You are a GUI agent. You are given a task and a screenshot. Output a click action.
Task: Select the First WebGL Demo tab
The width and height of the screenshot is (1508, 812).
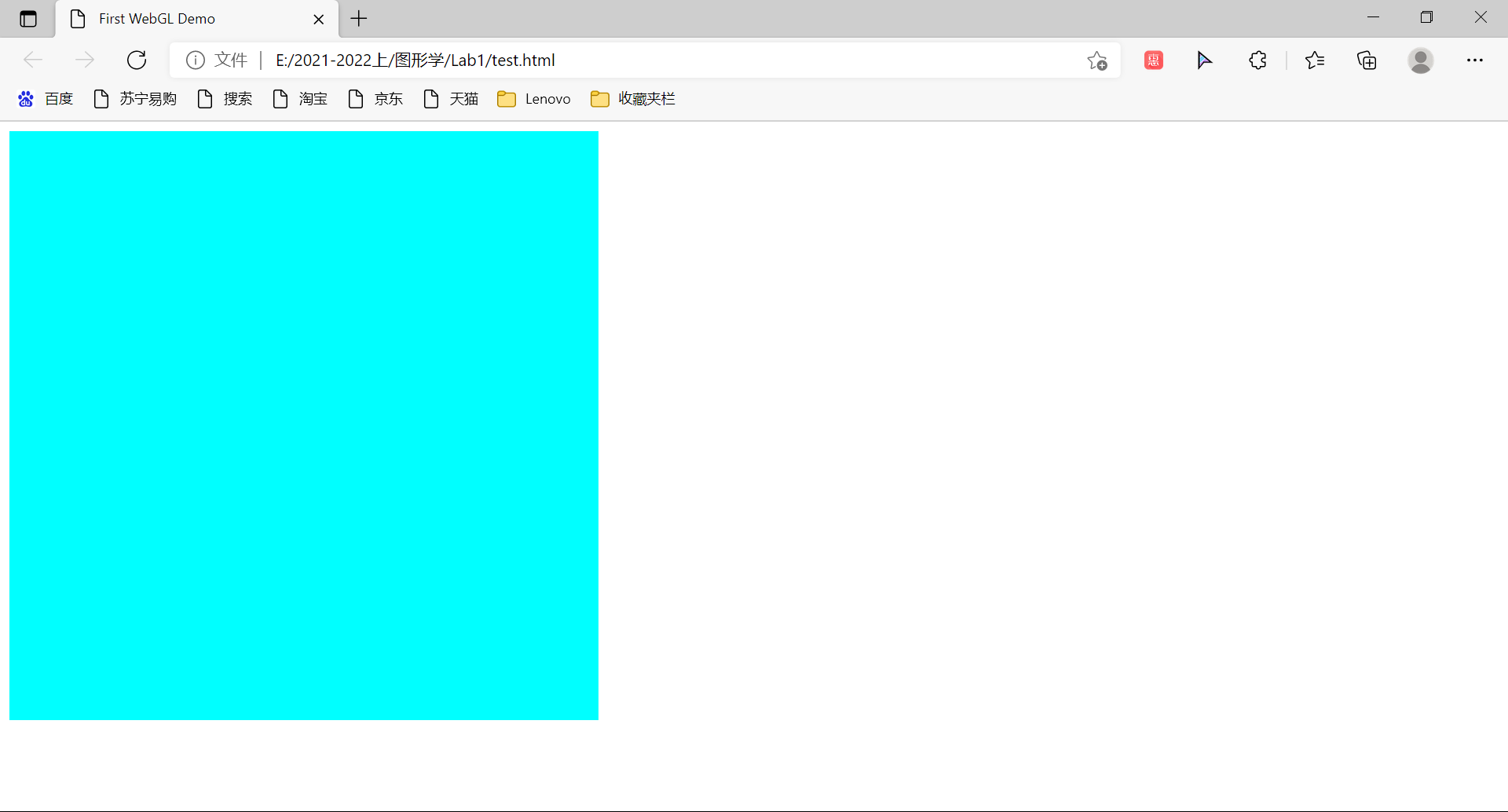[157, 19]
